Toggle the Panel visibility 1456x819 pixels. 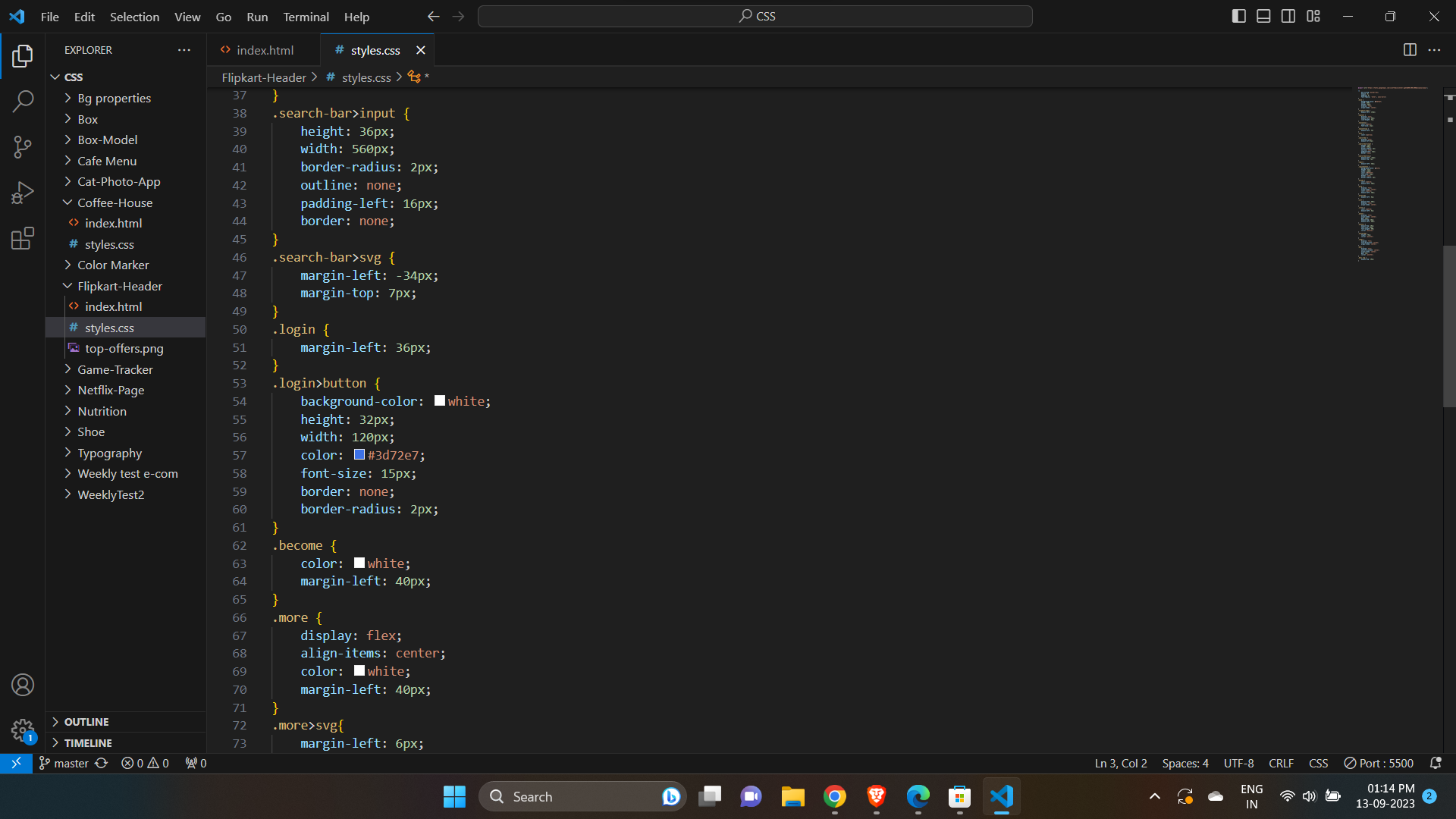click(x=1263, y=15)
